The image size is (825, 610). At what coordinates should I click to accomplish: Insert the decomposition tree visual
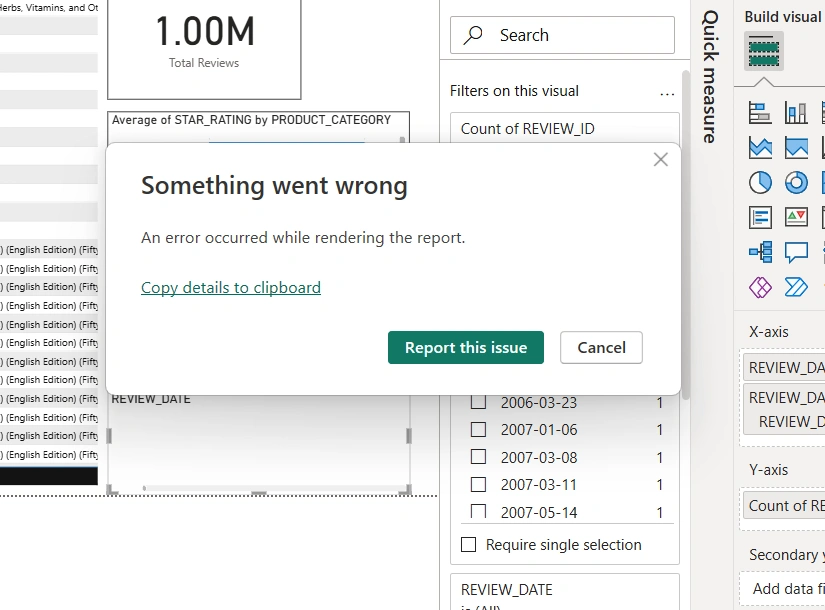tap(760, 252)
